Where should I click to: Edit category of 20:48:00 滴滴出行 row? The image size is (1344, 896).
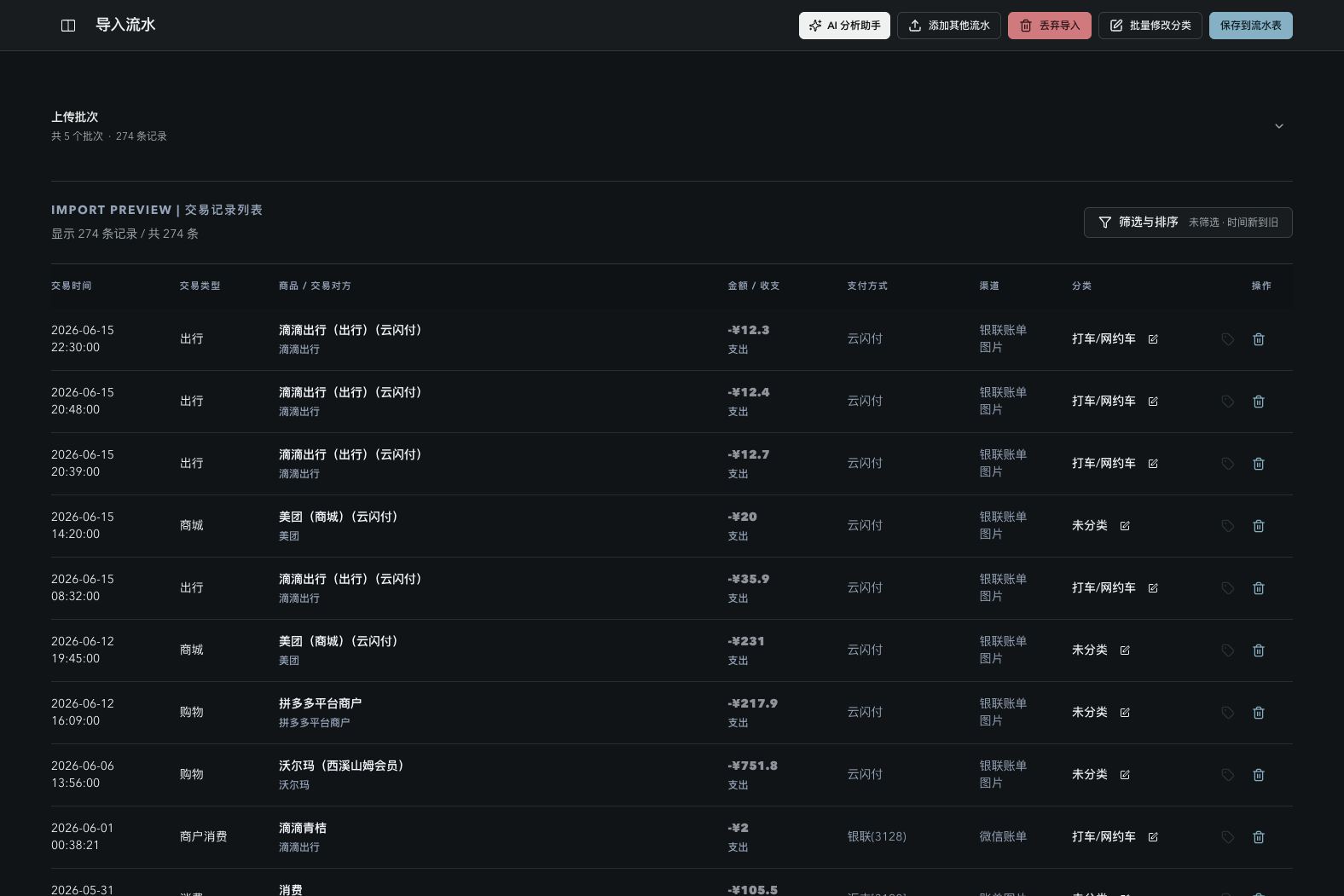click(x=1153, y=402)
